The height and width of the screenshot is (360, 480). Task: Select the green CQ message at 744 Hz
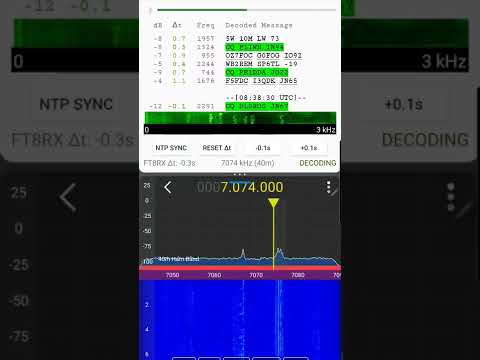(x=256, y=72)
